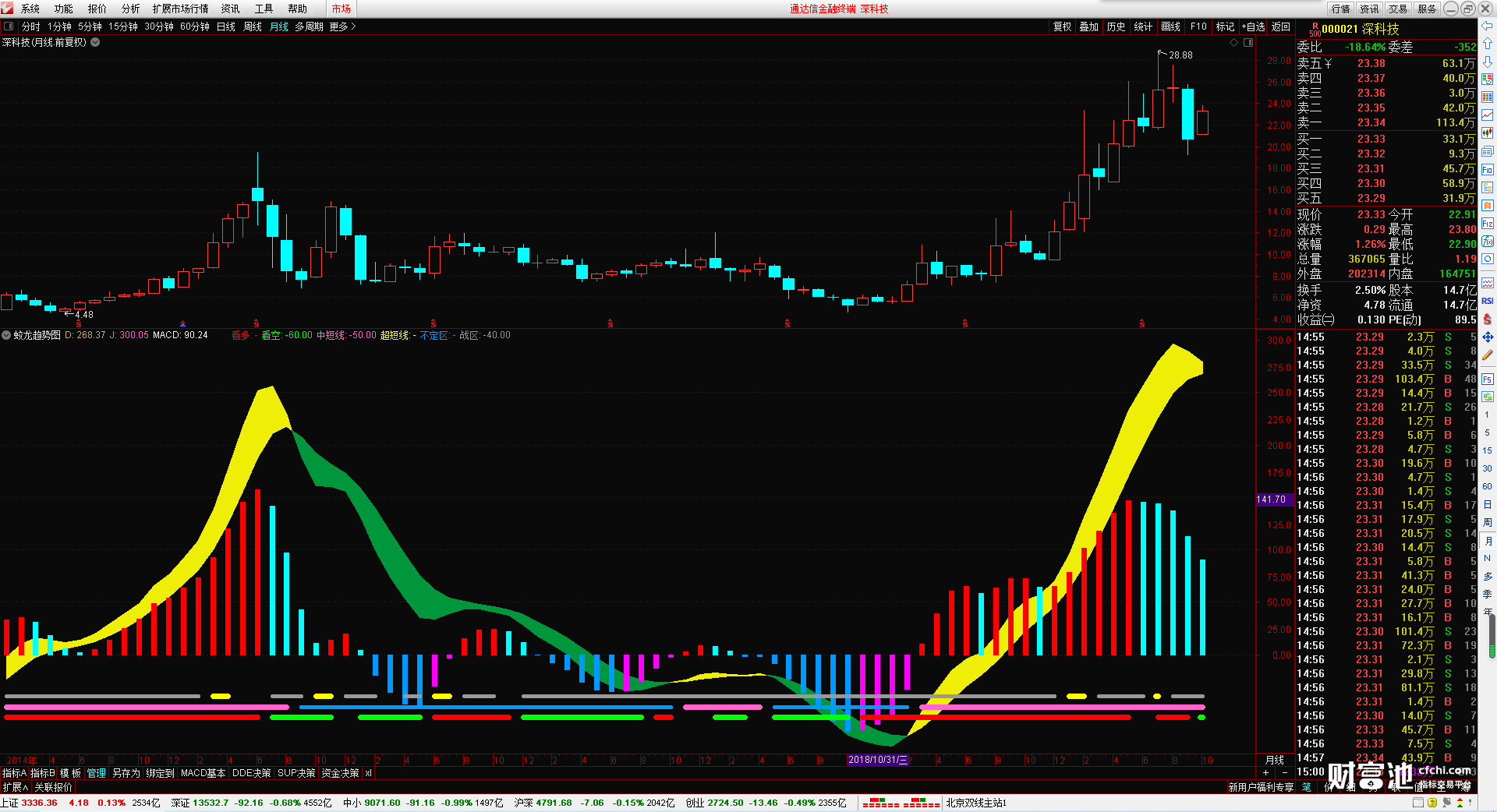
Task: Click the vertical scrollbar thumb at right edge
Action: 1492,637
